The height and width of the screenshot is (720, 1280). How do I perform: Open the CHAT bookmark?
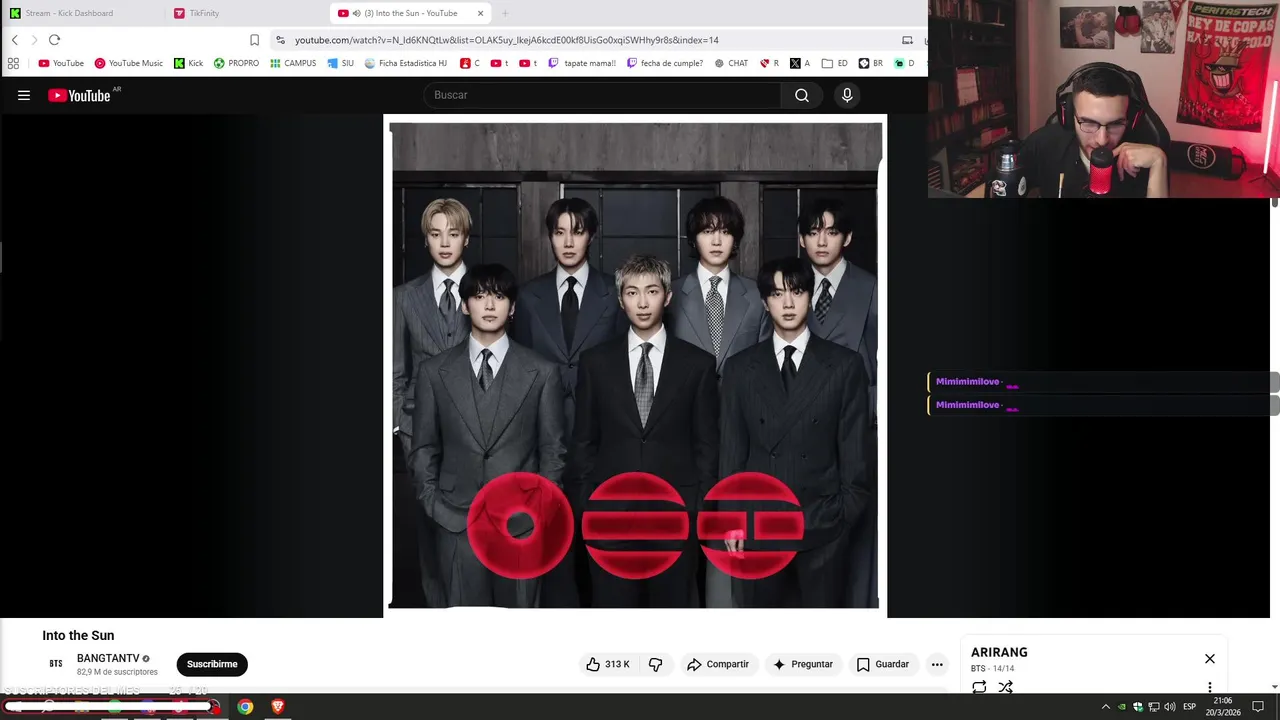pos(731,63)
